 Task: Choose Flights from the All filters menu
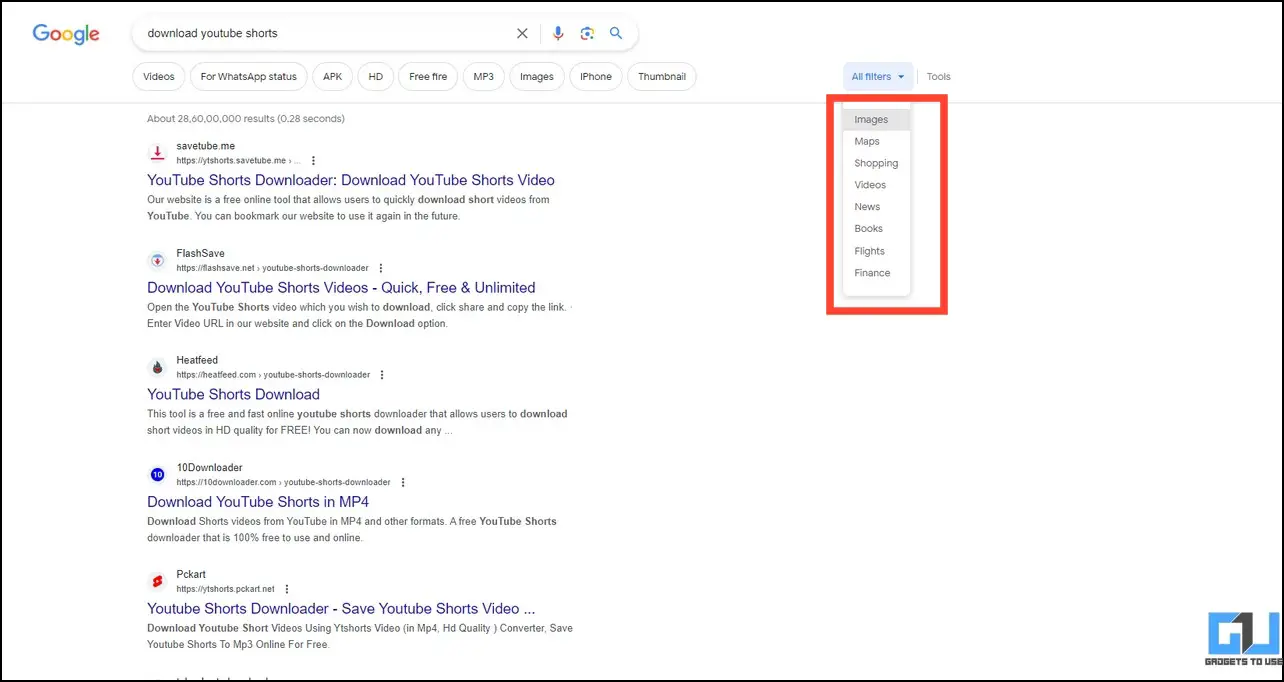point(877,251)
